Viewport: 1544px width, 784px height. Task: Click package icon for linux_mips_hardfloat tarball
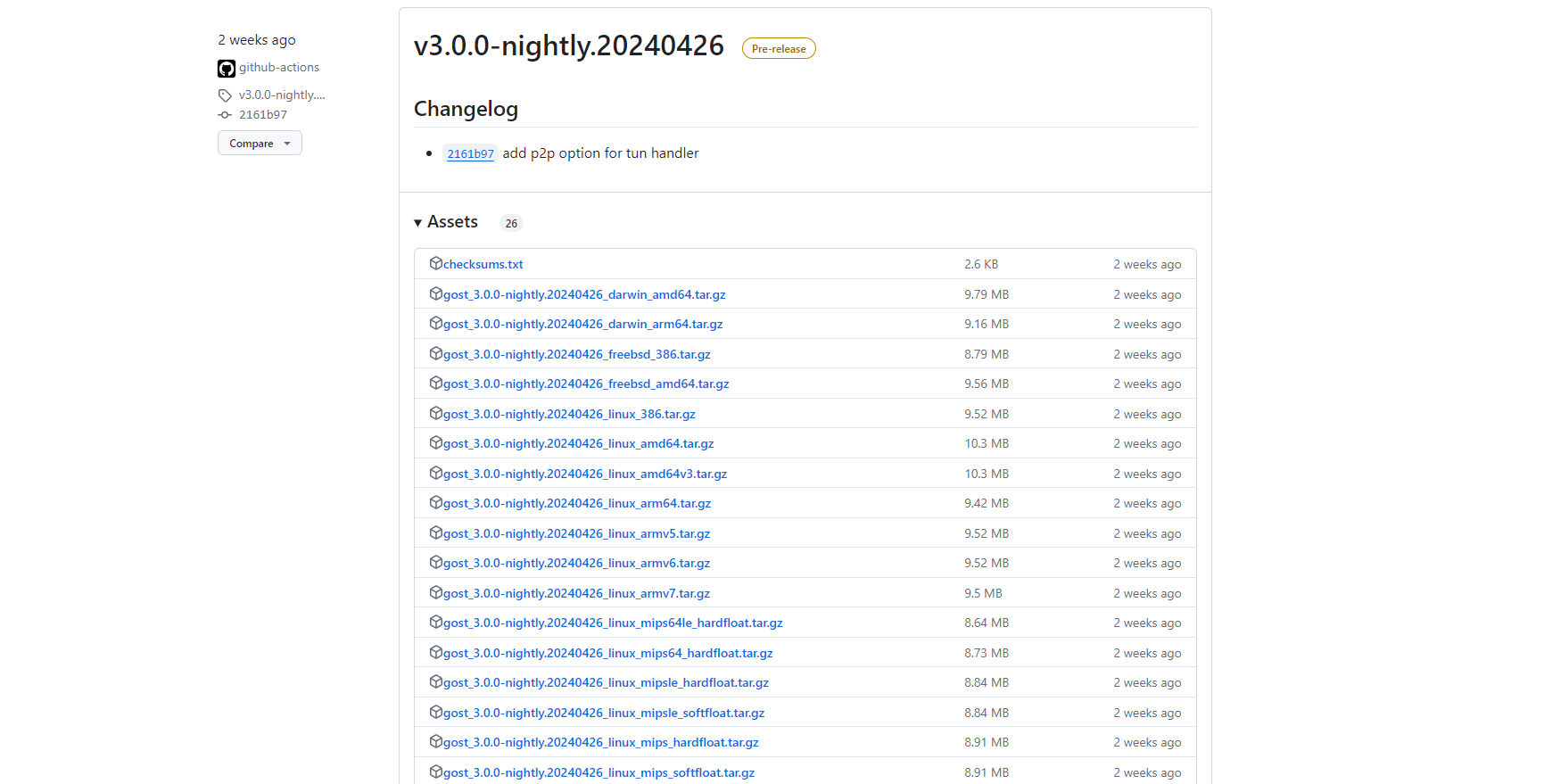436,741
